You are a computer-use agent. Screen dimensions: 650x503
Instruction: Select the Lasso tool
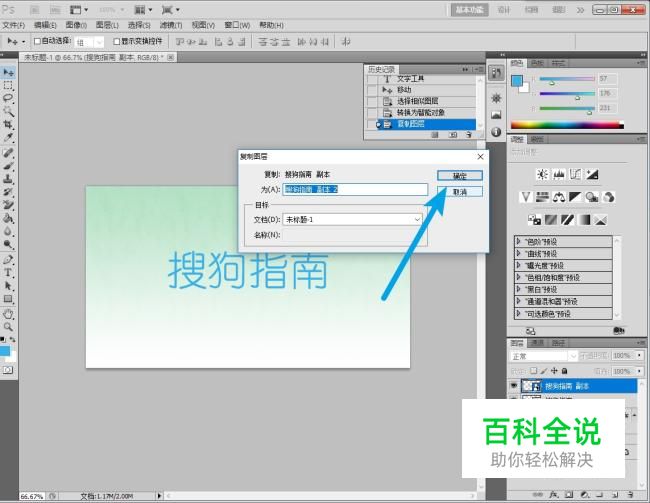tap(8, 98)
